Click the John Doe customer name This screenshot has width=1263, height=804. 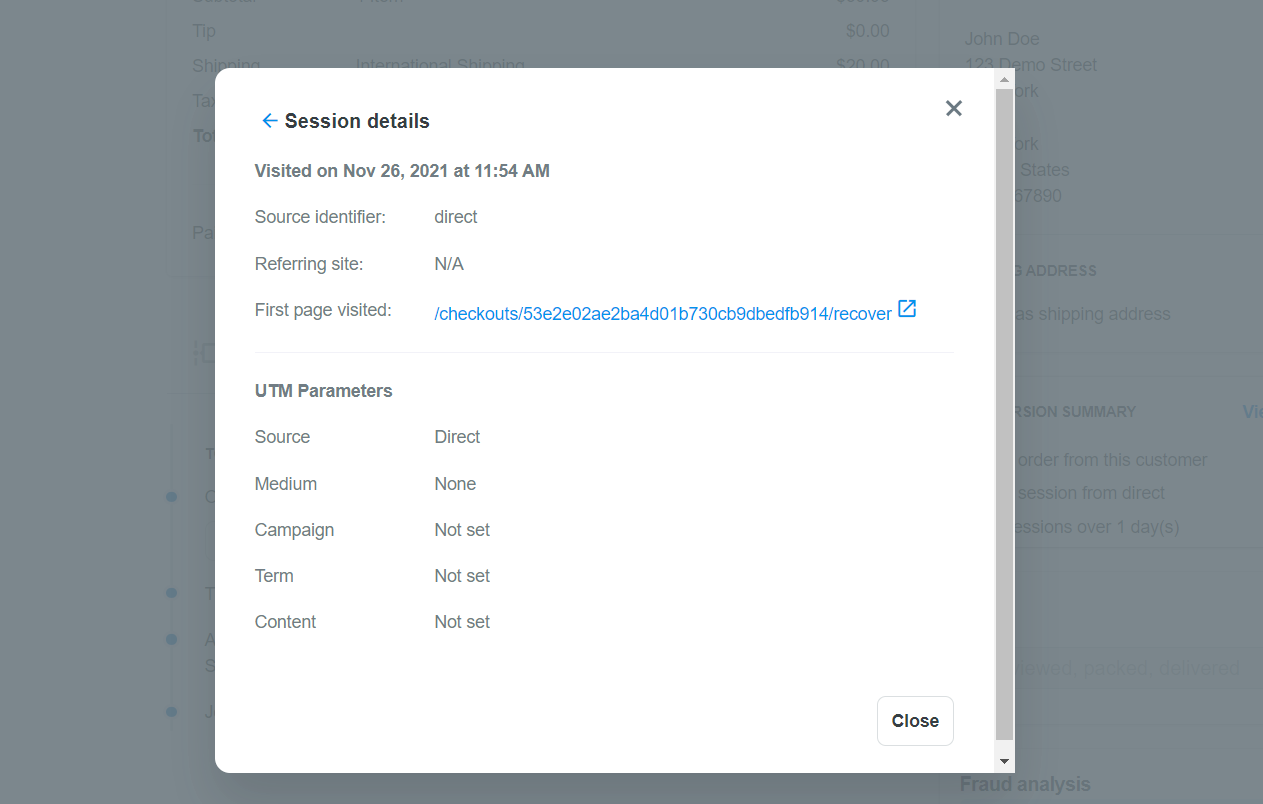point(1002,39)
